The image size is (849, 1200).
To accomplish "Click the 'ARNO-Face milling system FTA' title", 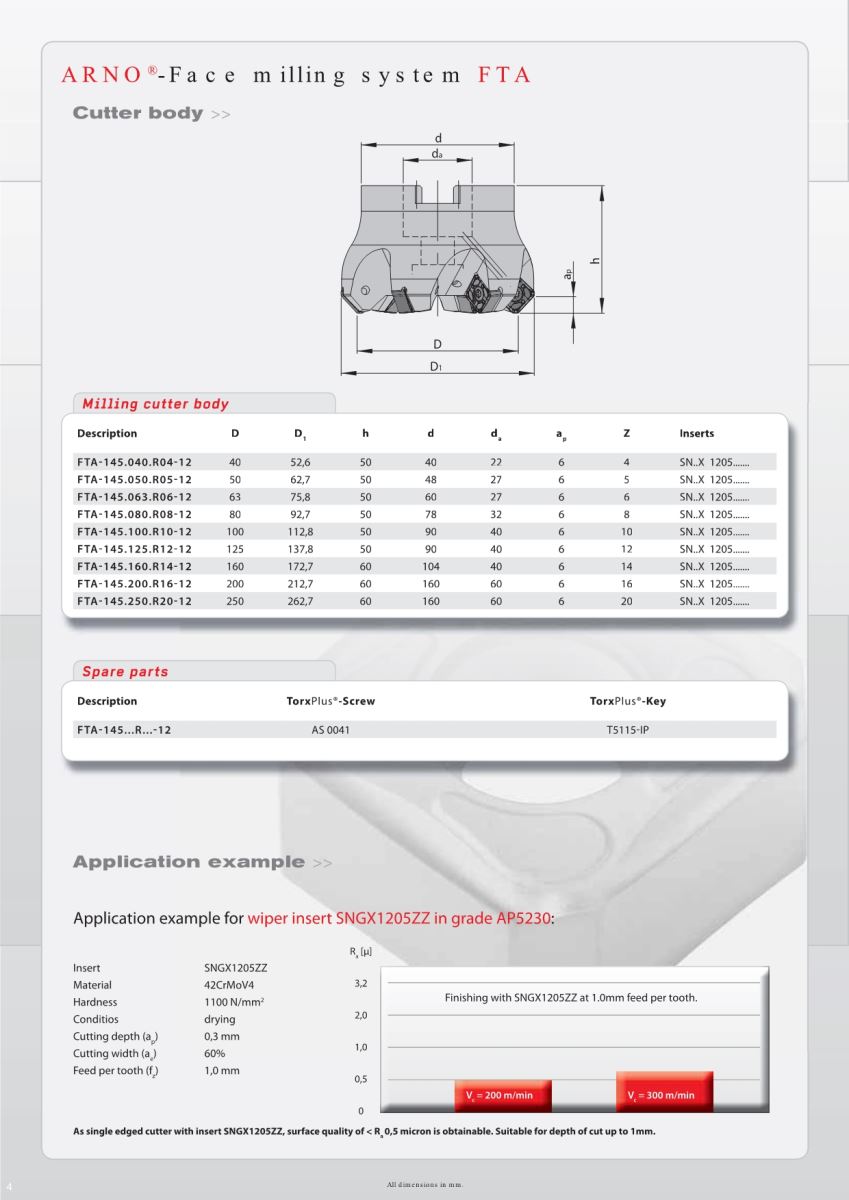I will 296,75.
